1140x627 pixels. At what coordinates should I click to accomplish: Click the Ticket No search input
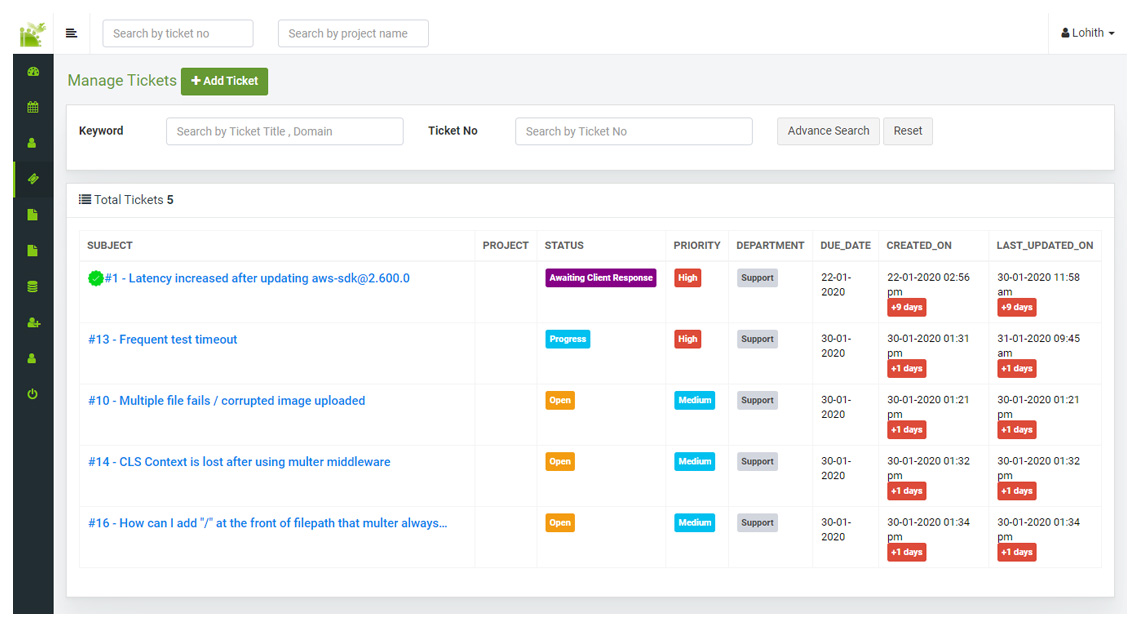(x=634, y=132)
